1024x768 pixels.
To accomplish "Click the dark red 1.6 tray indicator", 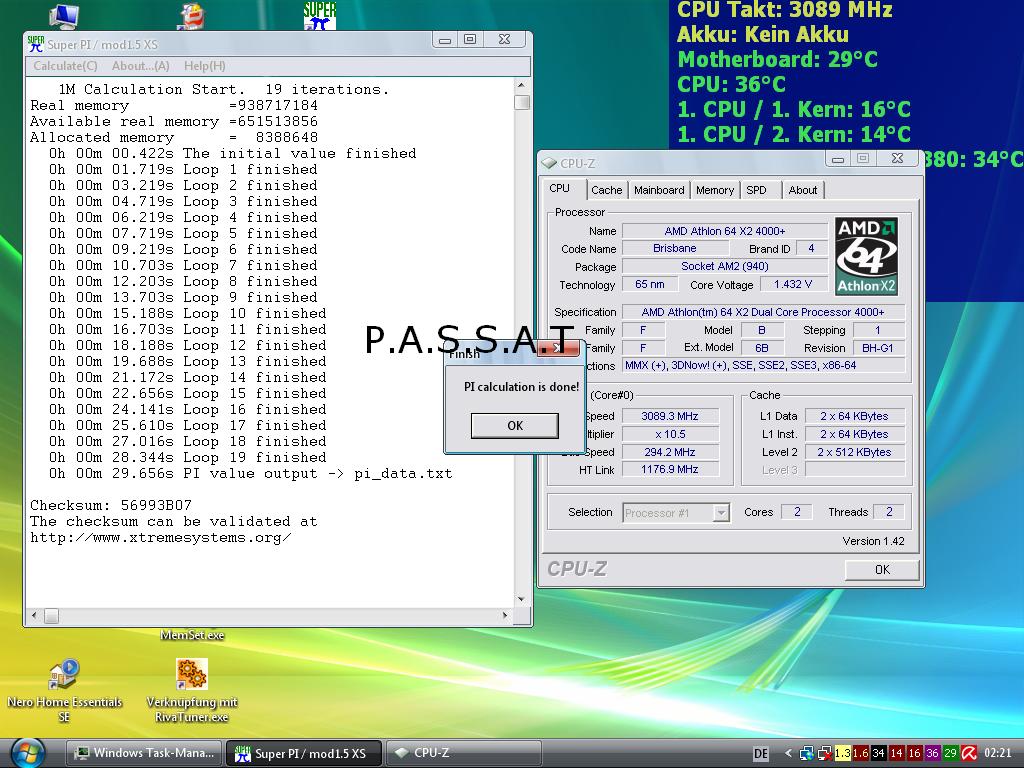I will pos(861,753).
